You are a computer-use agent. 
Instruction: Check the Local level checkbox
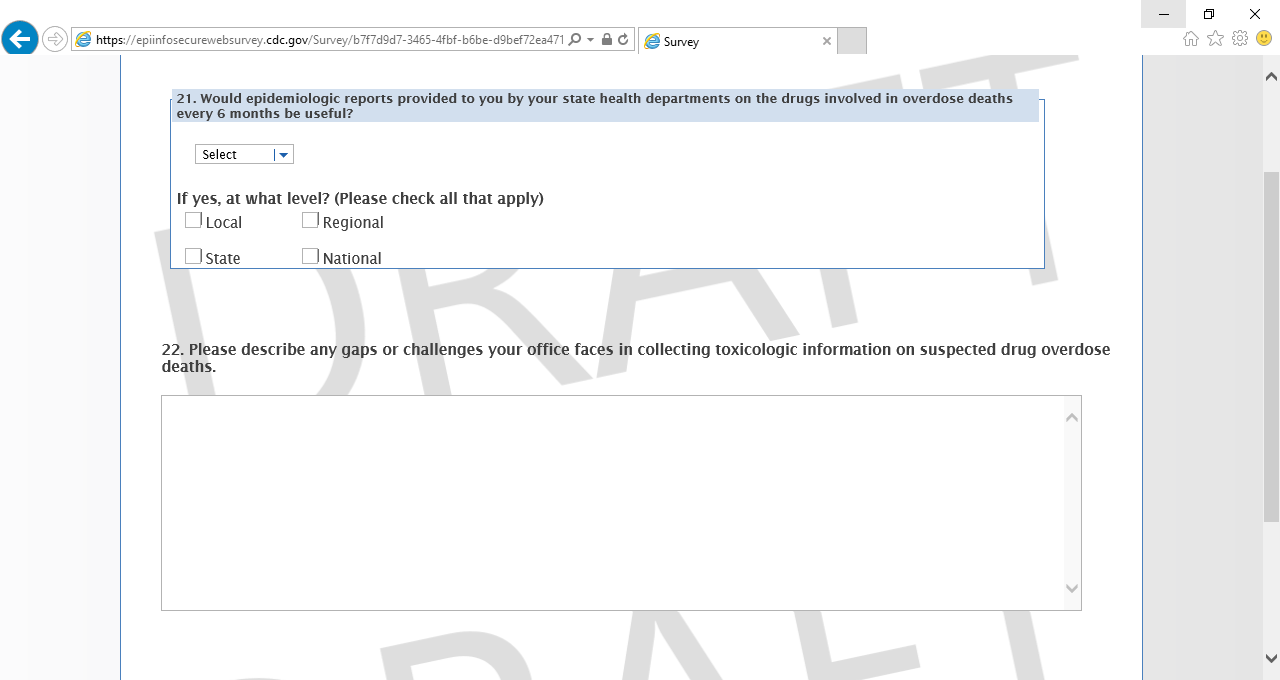193,220
